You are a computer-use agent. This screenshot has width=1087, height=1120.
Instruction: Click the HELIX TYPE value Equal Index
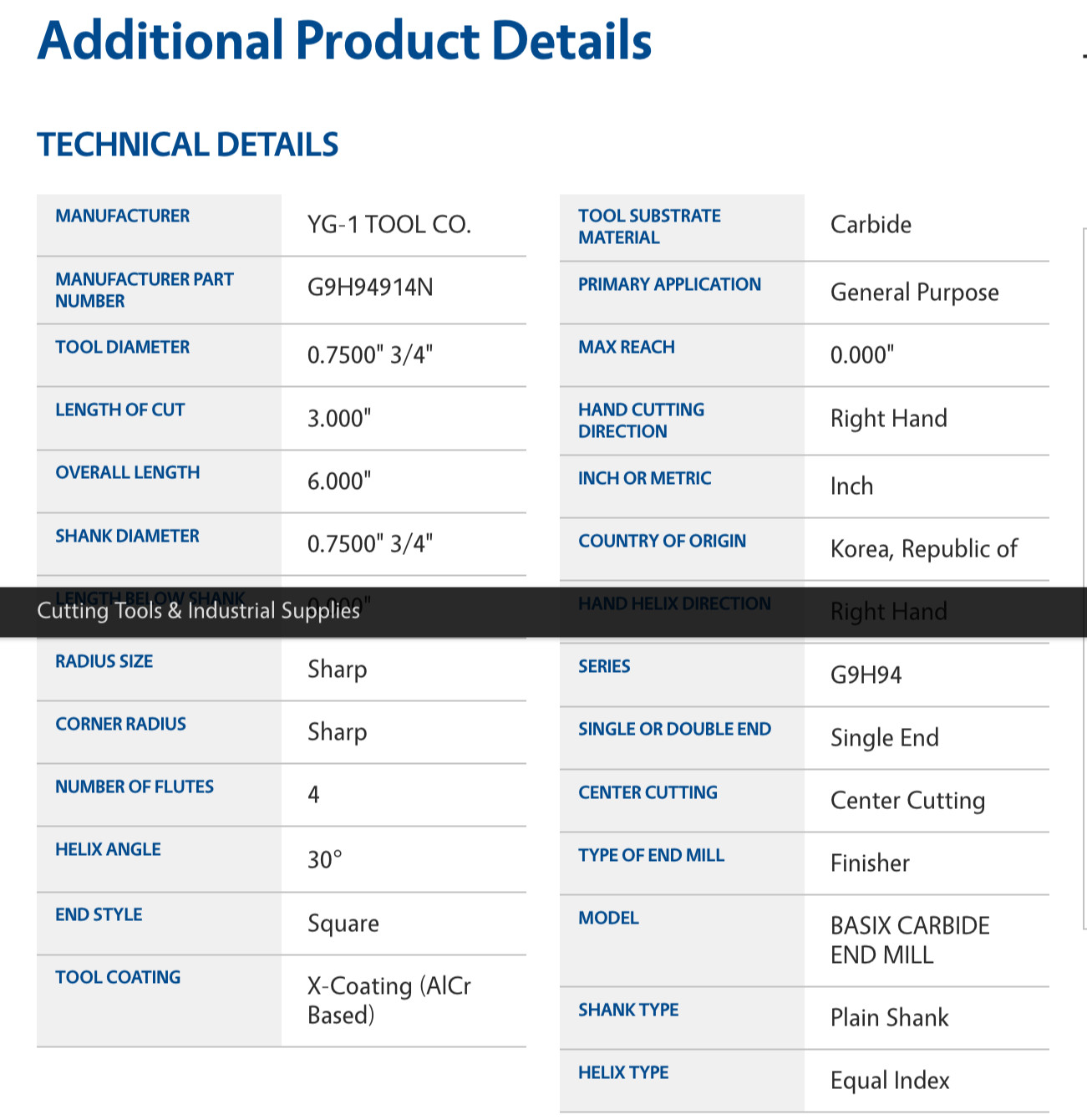[890, 1081]
